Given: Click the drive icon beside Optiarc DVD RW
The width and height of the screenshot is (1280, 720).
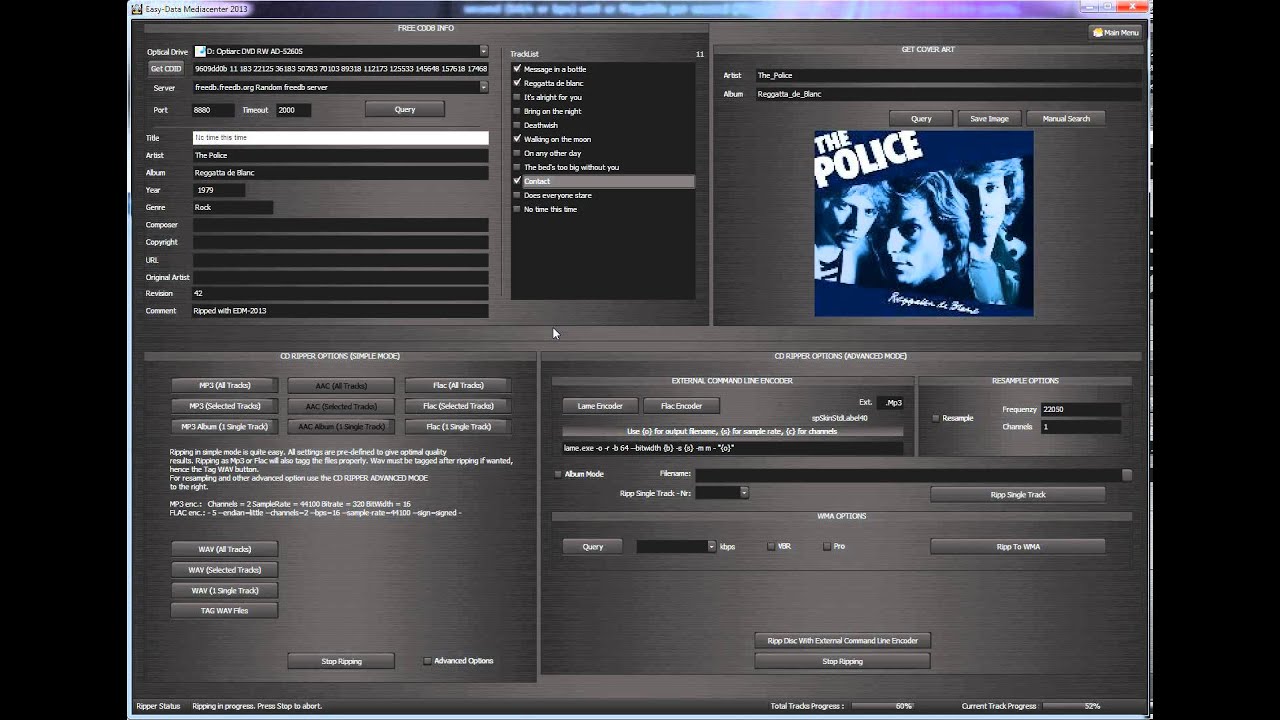Looking at the screenshot, I should tap(200, 51).
